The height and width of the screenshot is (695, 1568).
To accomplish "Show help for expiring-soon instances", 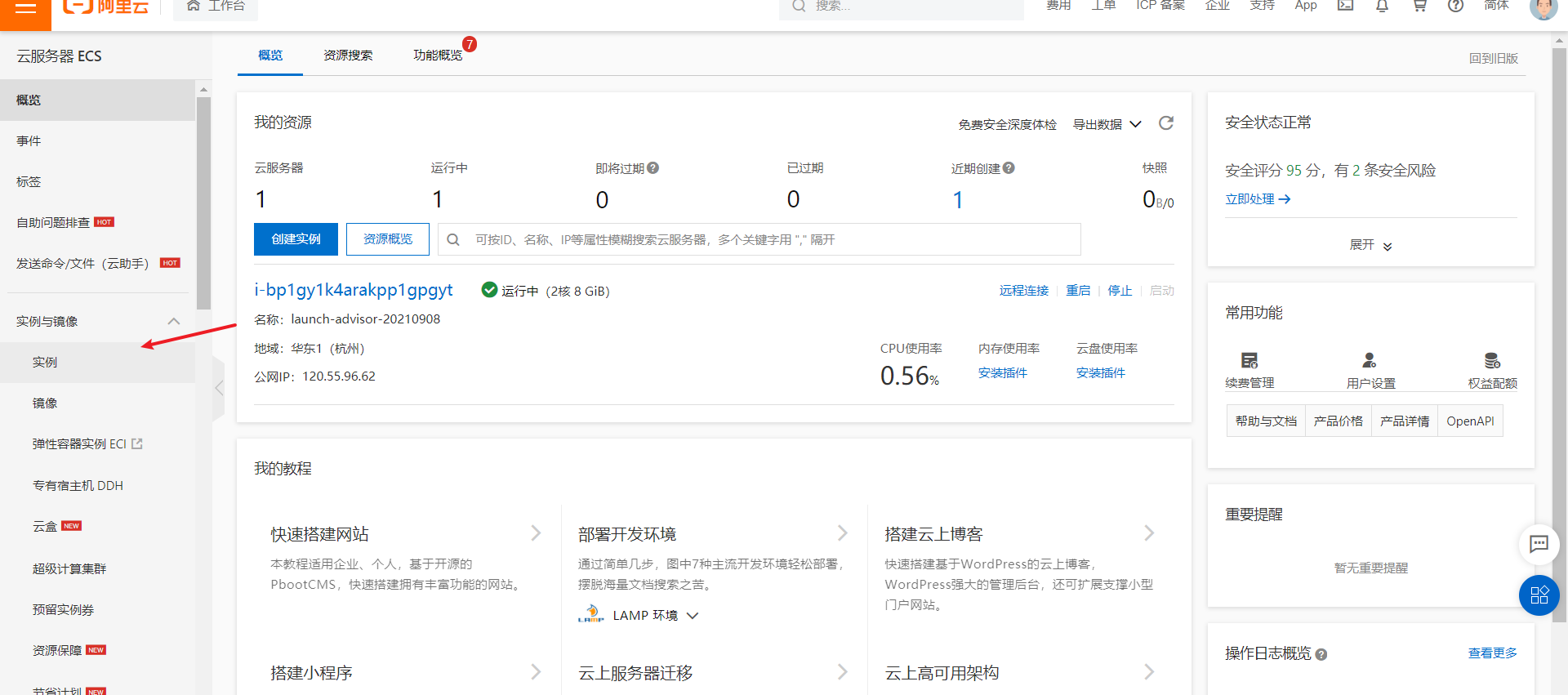I will (x=653, y=168).
